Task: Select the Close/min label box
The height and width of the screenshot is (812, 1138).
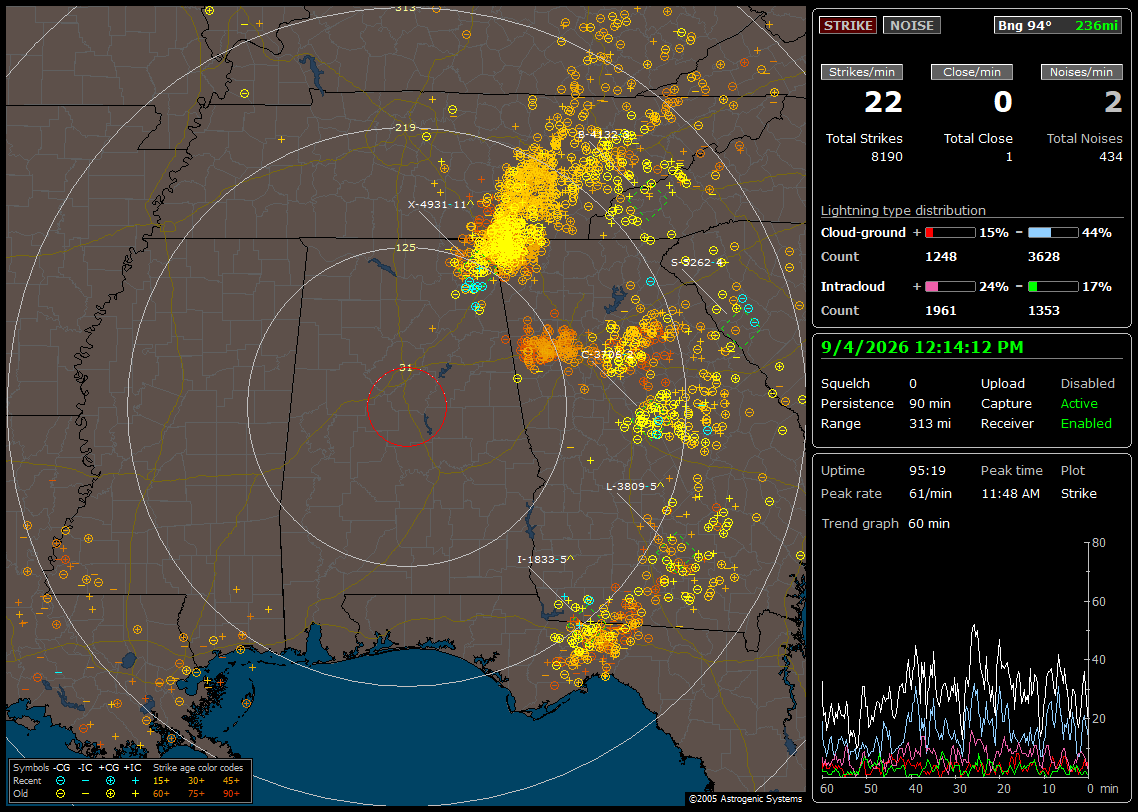Action: tap(972, 72)
